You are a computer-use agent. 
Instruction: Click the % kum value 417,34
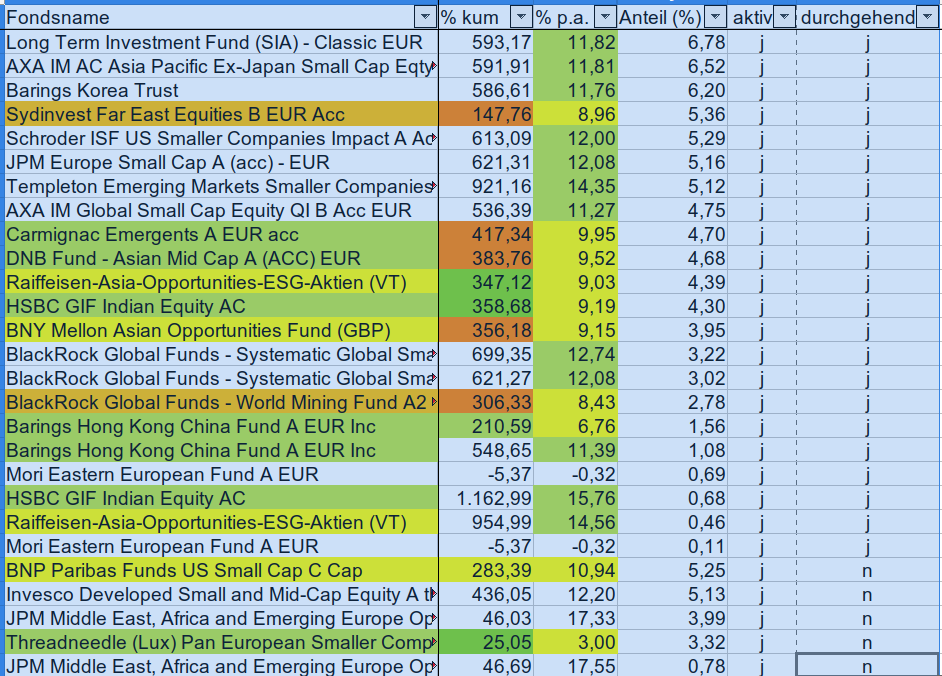(486, 234)
